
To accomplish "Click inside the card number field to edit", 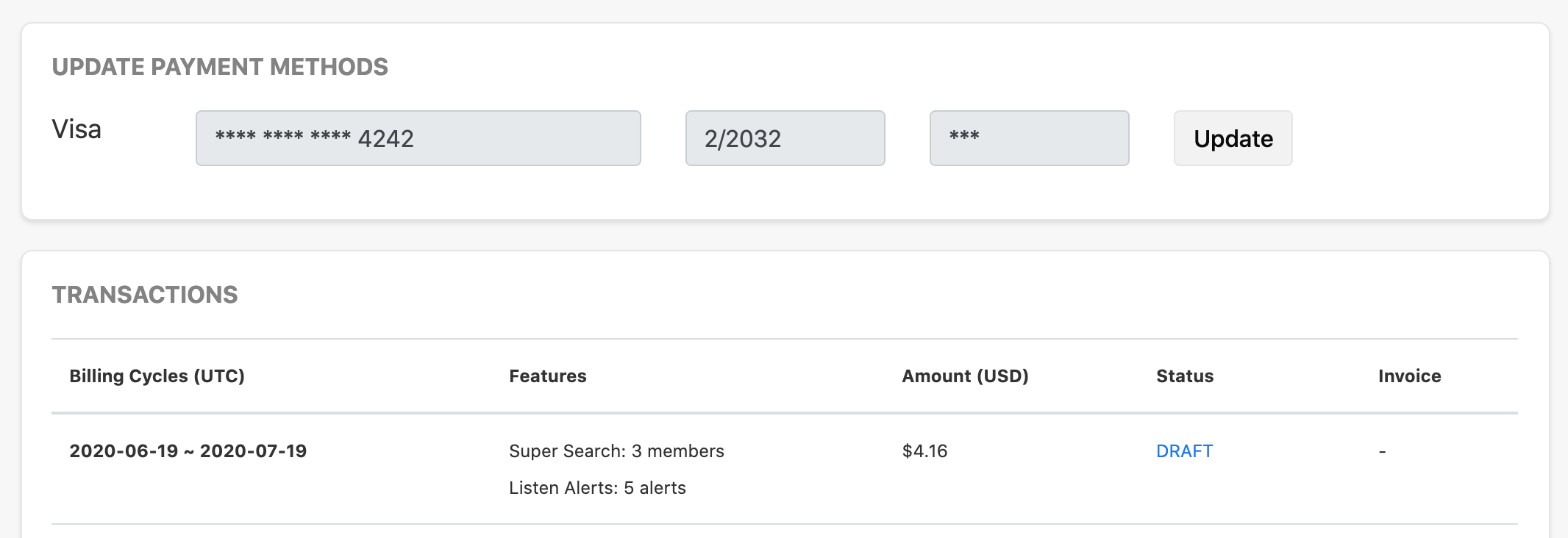I will pyautogui.click(x=418, y=138).
